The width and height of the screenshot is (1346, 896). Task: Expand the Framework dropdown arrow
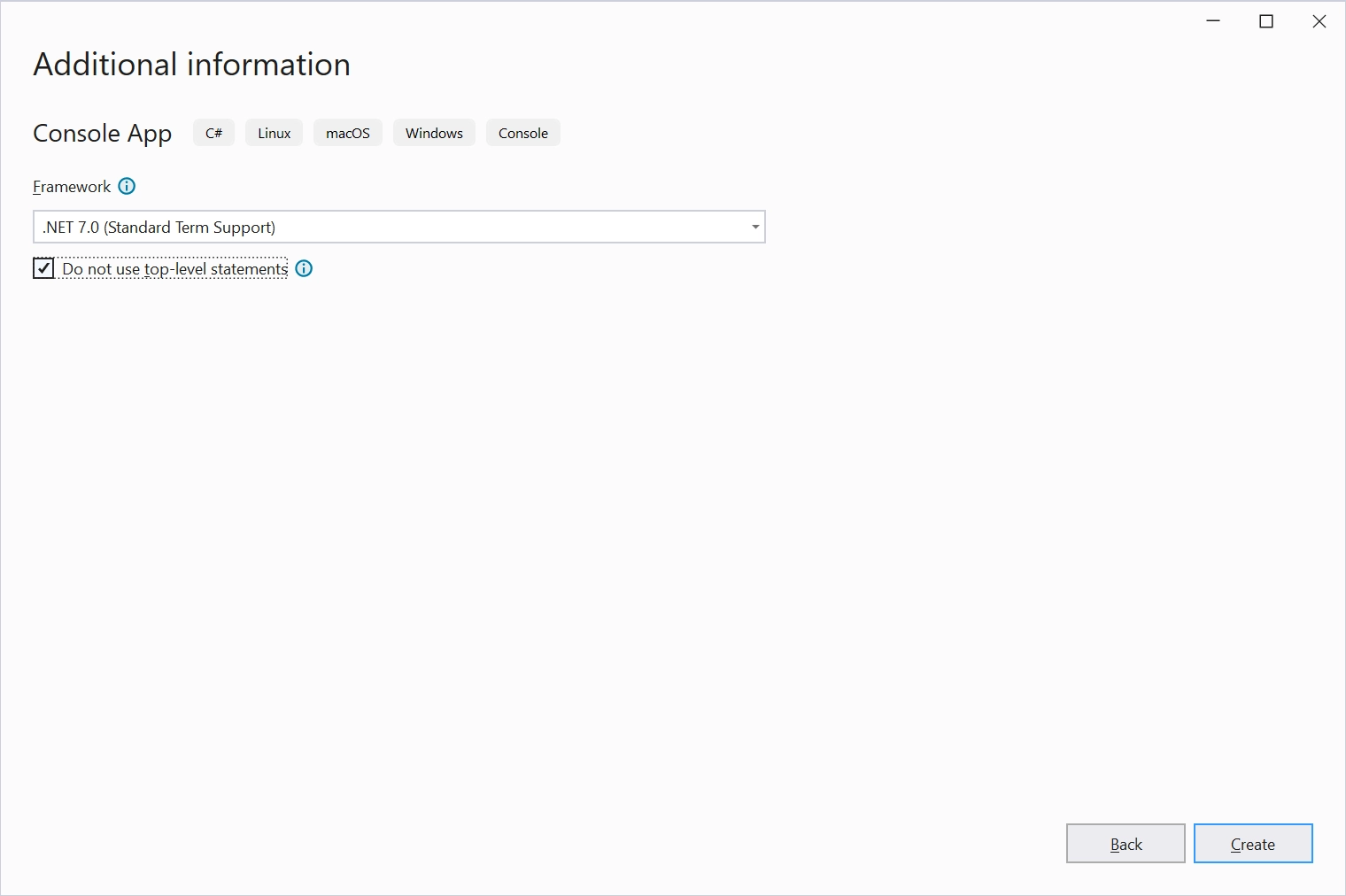click(x=755, y=228)
